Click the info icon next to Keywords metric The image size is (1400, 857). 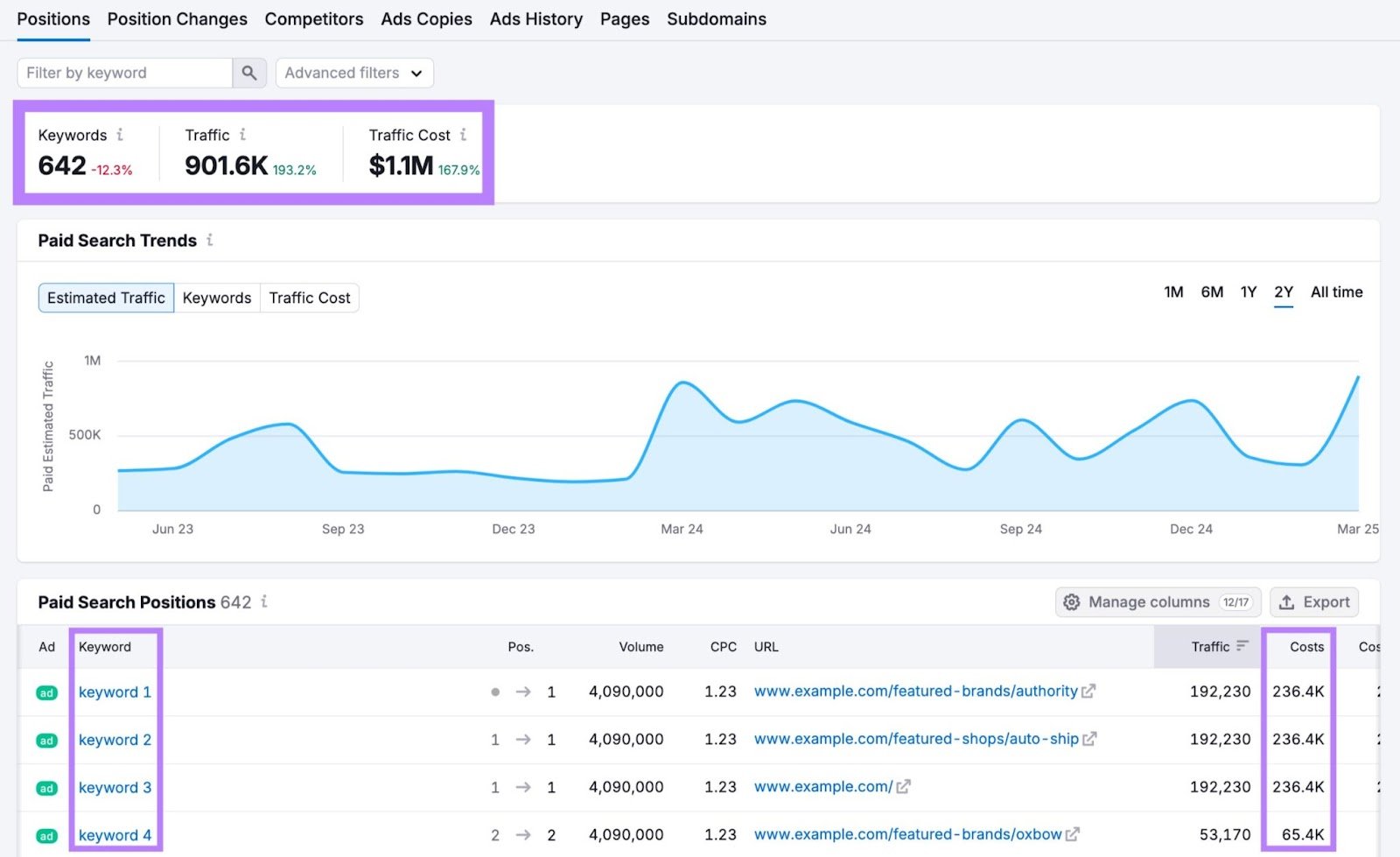(x=122, y=135)
